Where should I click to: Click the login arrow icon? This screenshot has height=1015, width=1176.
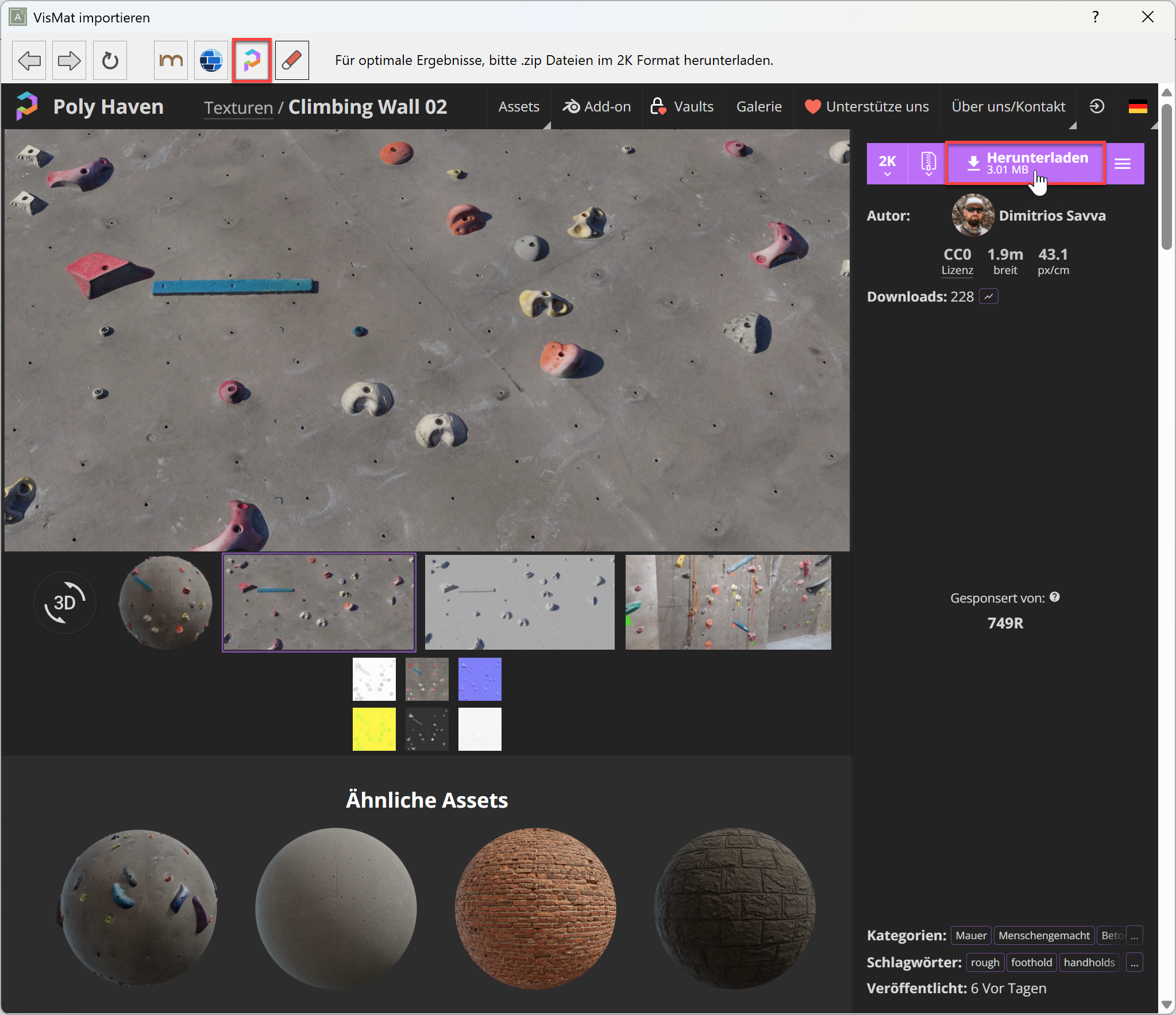pos(1097,106)
